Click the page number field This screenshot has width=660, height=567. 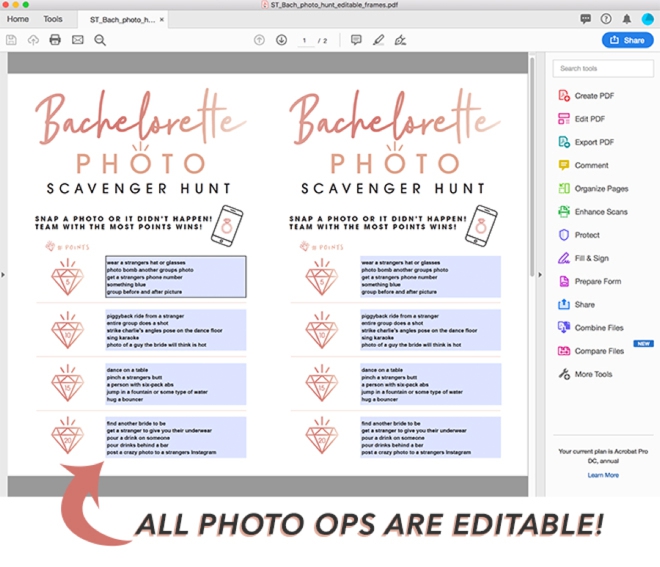click(x=305, y=40)
